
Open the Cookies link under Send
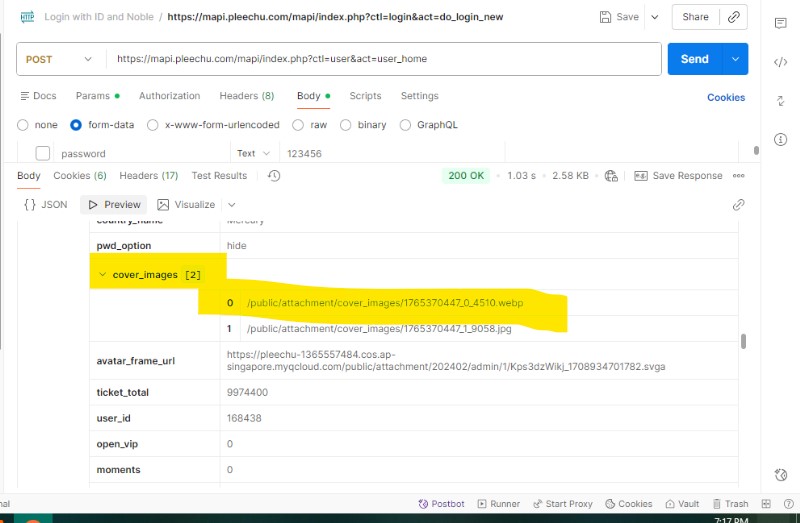pyautogui.click(x=725, y=98)
